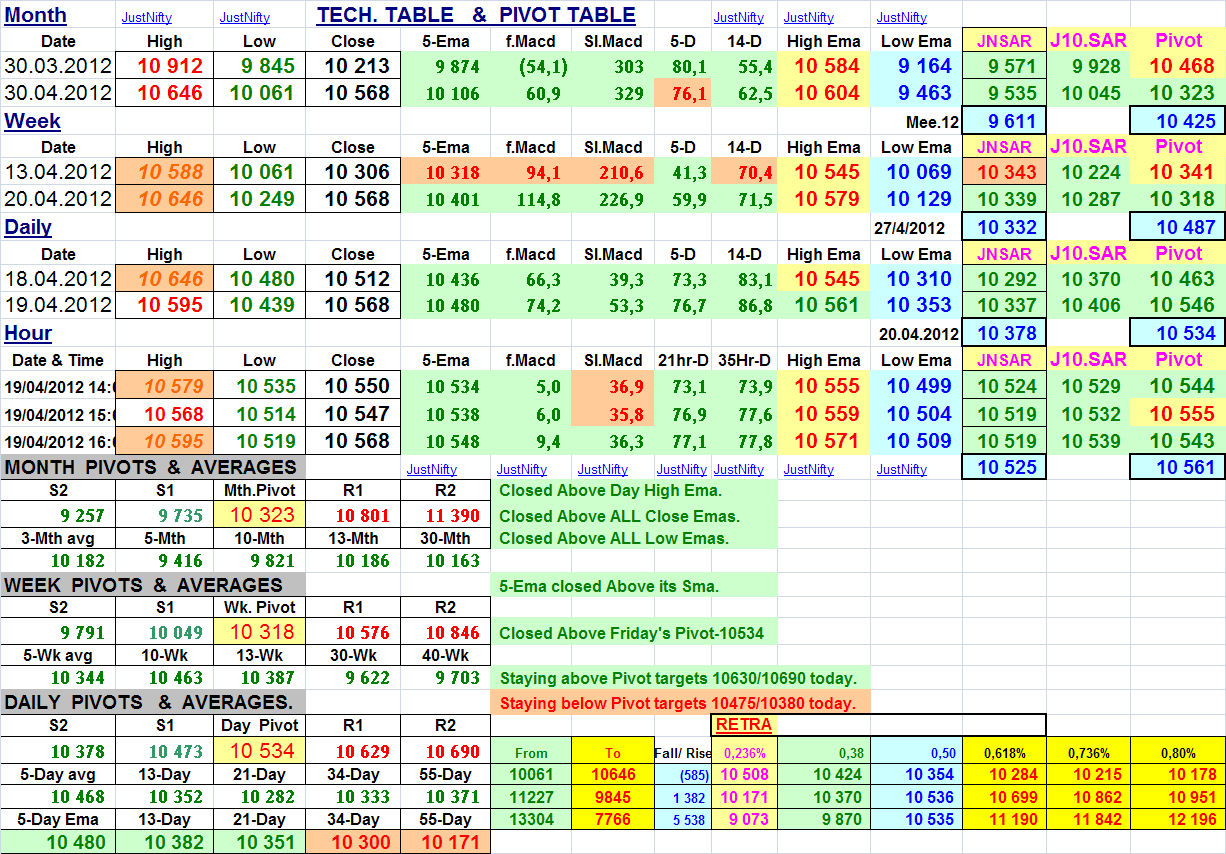Click highlighted 34-Day Ema value 10 300
Image resolution: width=1226 pixels, height=854 pixels.
(353, 842)
